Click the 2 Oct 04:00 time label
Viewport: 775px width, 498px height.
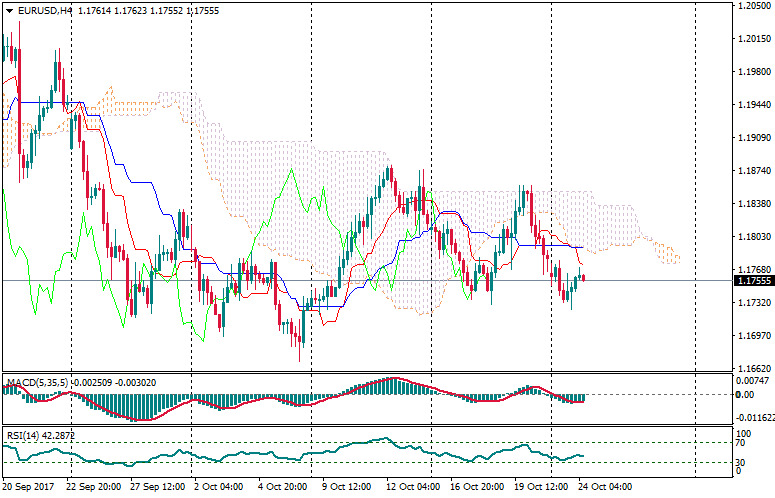[x=220, y=489]
